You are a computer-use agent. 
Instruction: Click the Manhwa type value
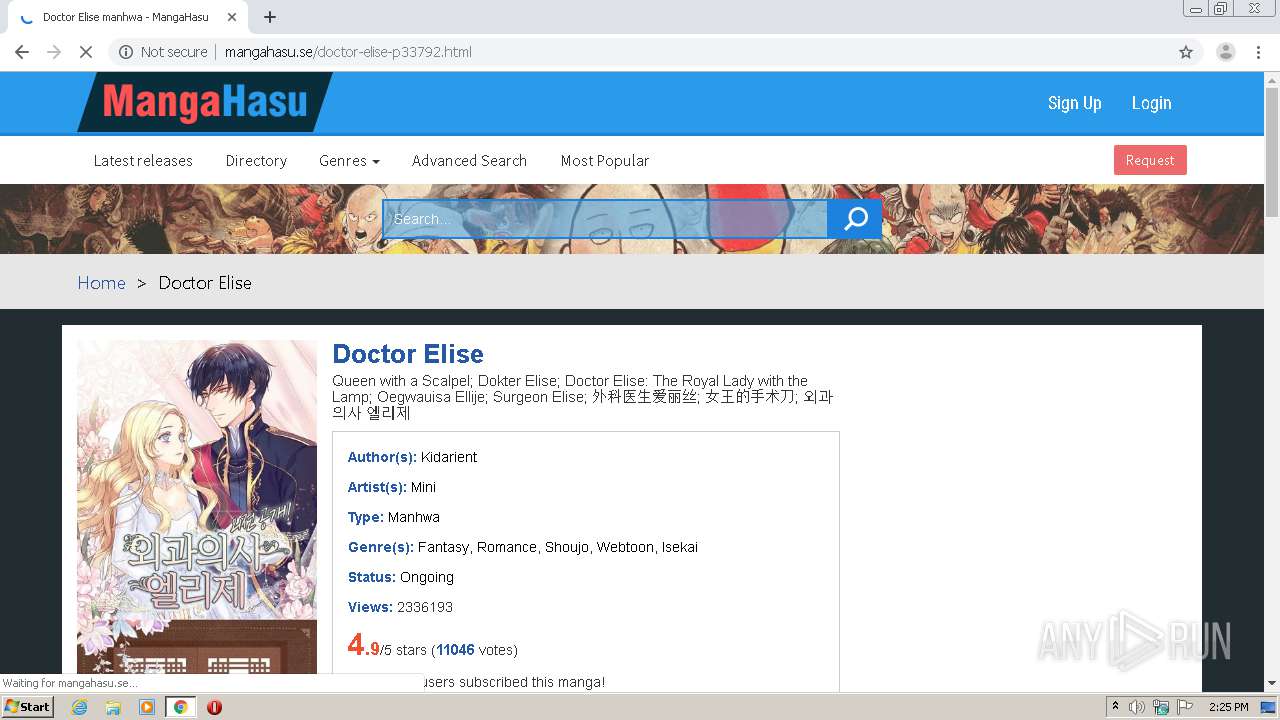click(x=414, y=517)
